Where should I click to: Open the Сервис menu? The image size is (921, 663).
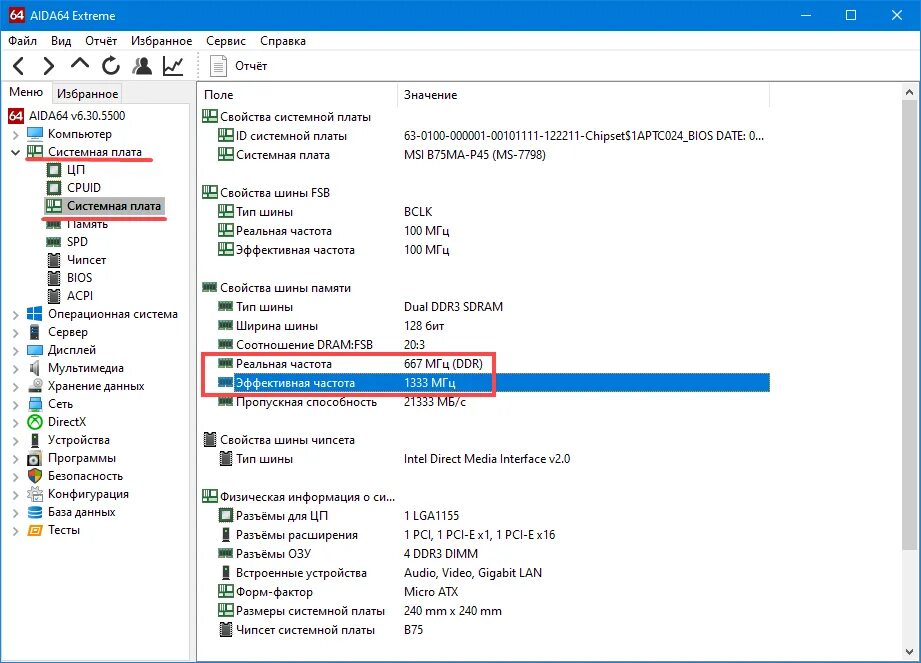point(226,41)
